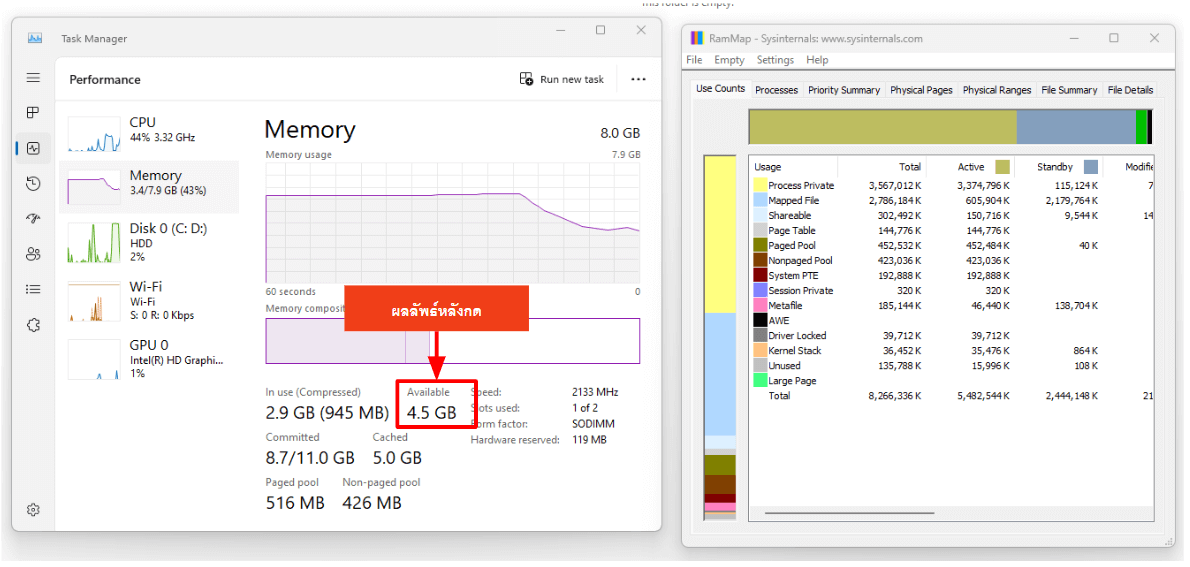
Task: Select the Nonpaged Pool row
Action: [x=952, y=260]
